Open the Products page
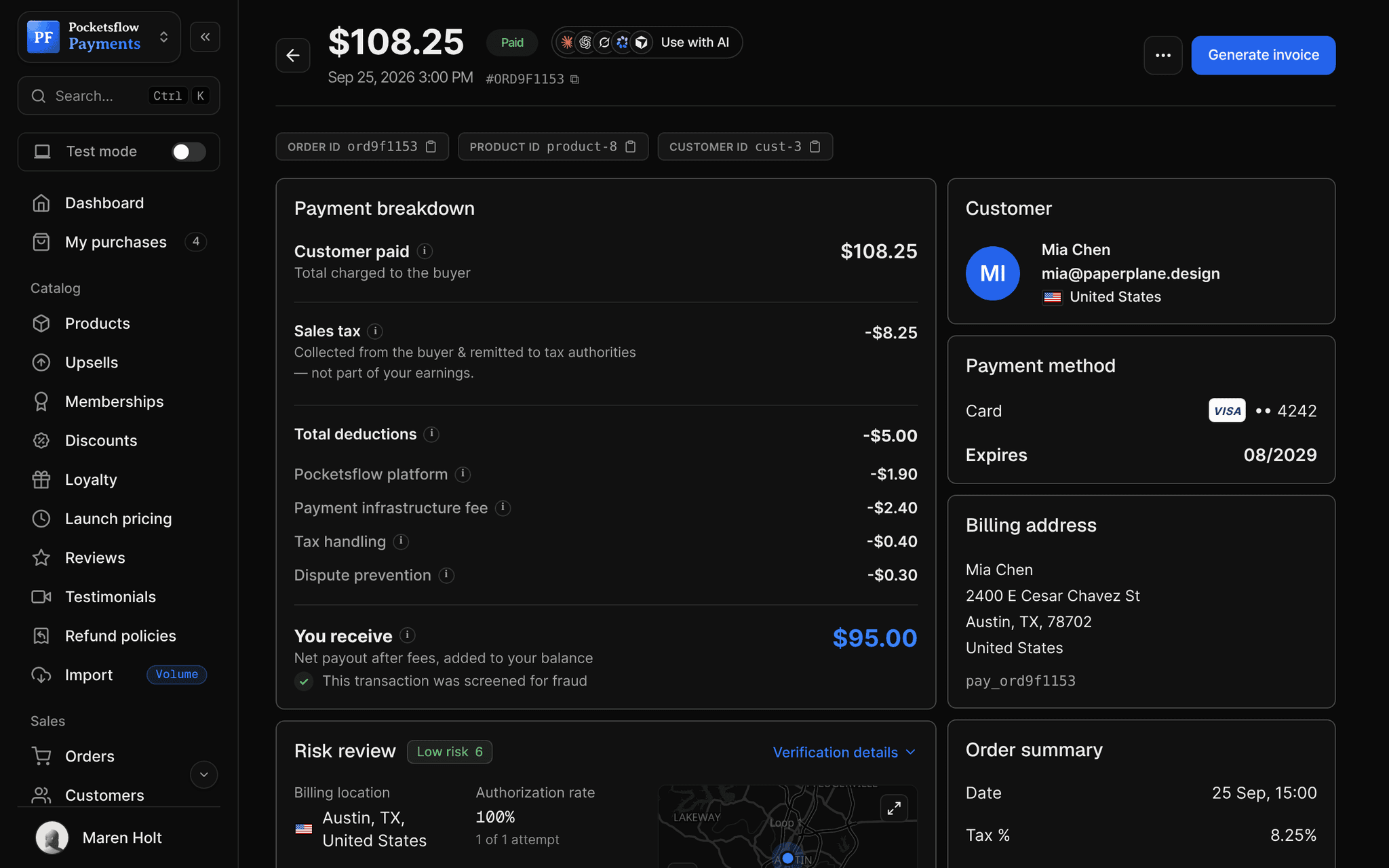The image size is (1389, 868). pos(119,323)
